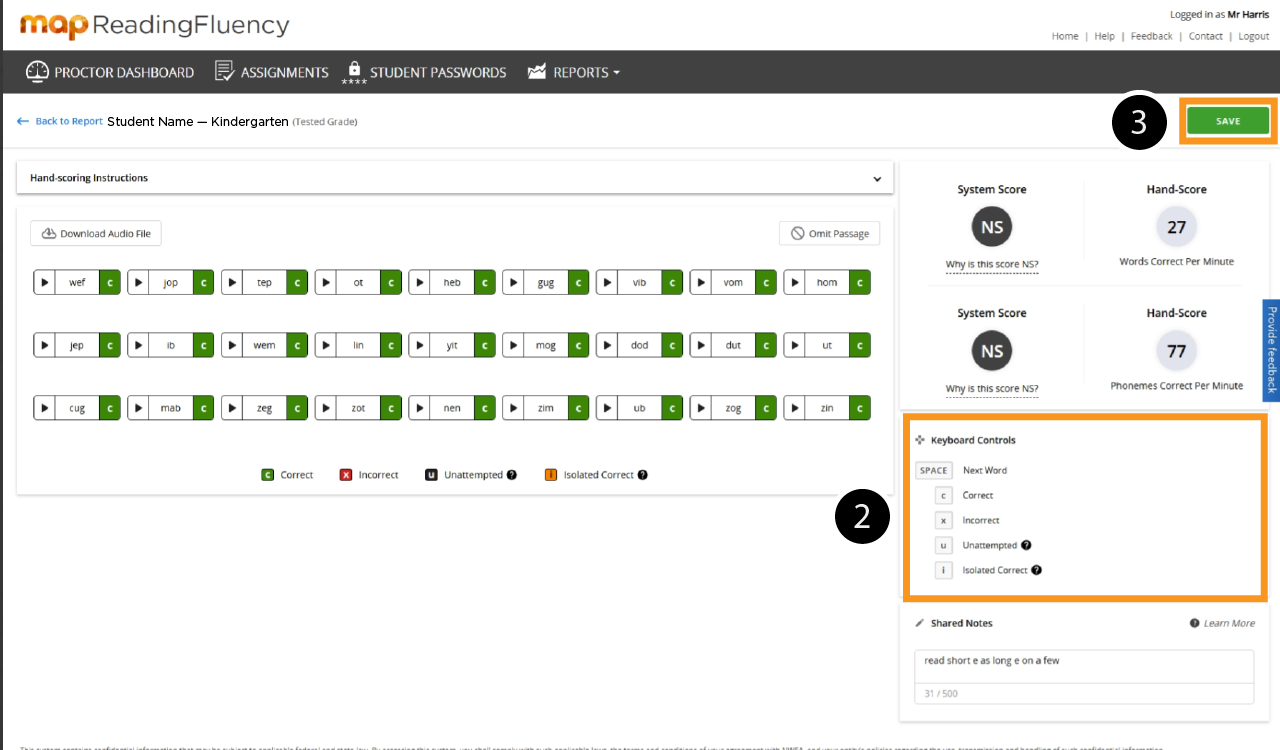This screenshot has height=750, width=1280.
Task: Click the green Save button
Action: point(1227,121)
